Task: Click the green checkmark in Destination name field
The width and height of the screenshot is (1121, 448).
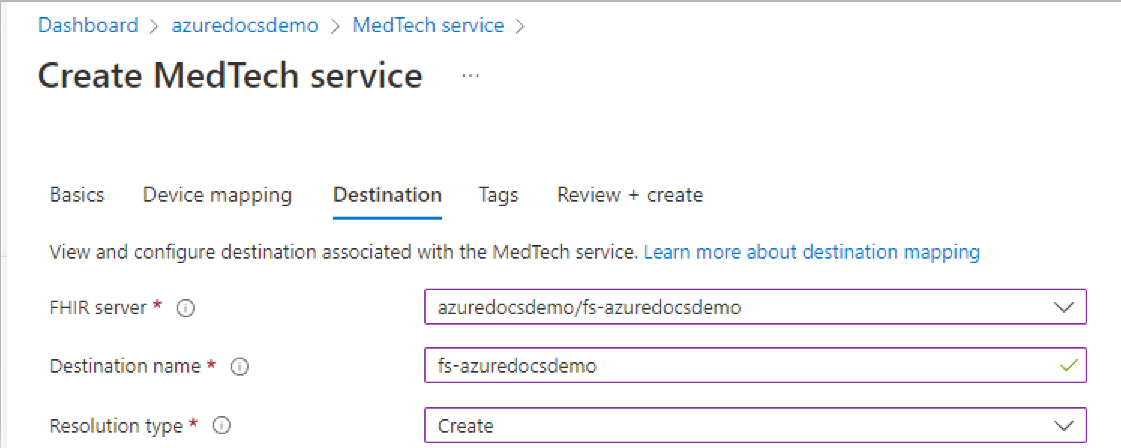Action: pos(1068,366)
